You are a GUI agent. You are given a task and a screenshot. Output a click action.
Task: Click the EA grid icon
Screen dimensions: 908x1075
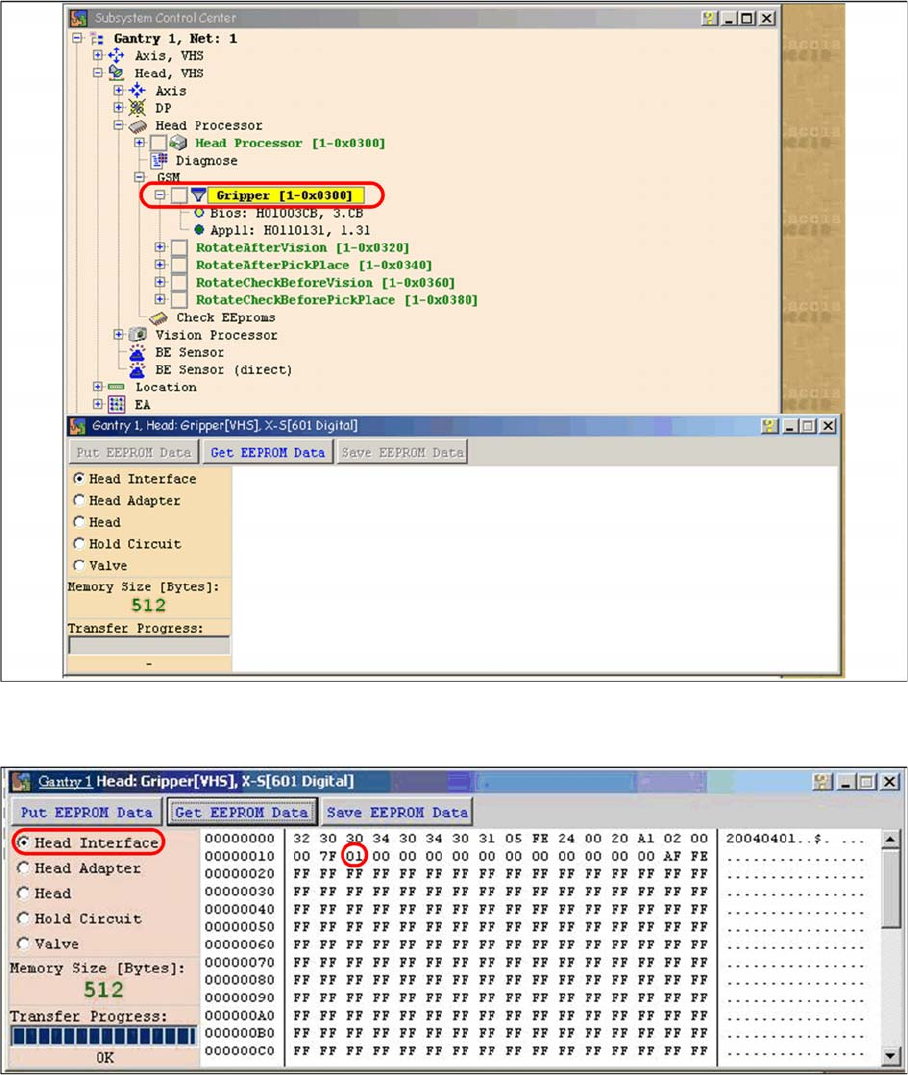point(117,404)
